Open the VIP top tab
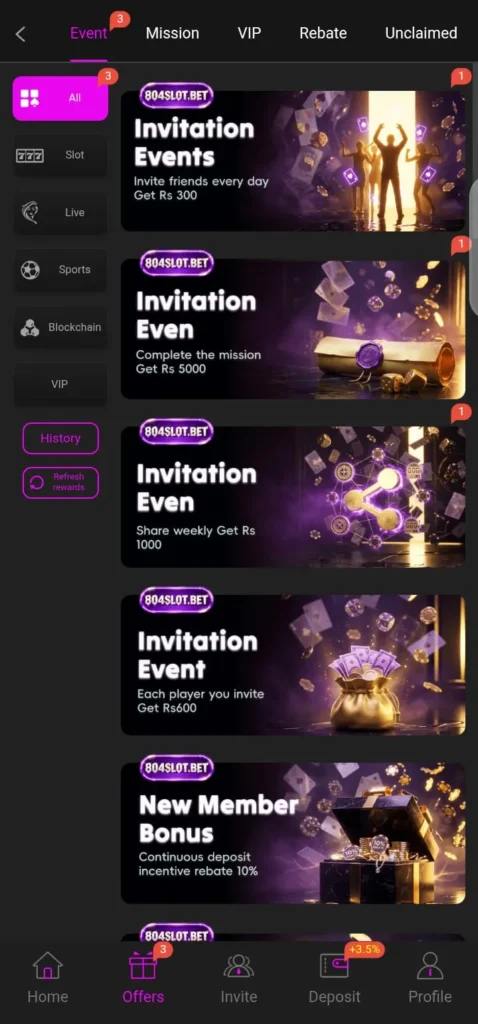The height and width of the screenshot is (1024, 478). pos(249,33)
